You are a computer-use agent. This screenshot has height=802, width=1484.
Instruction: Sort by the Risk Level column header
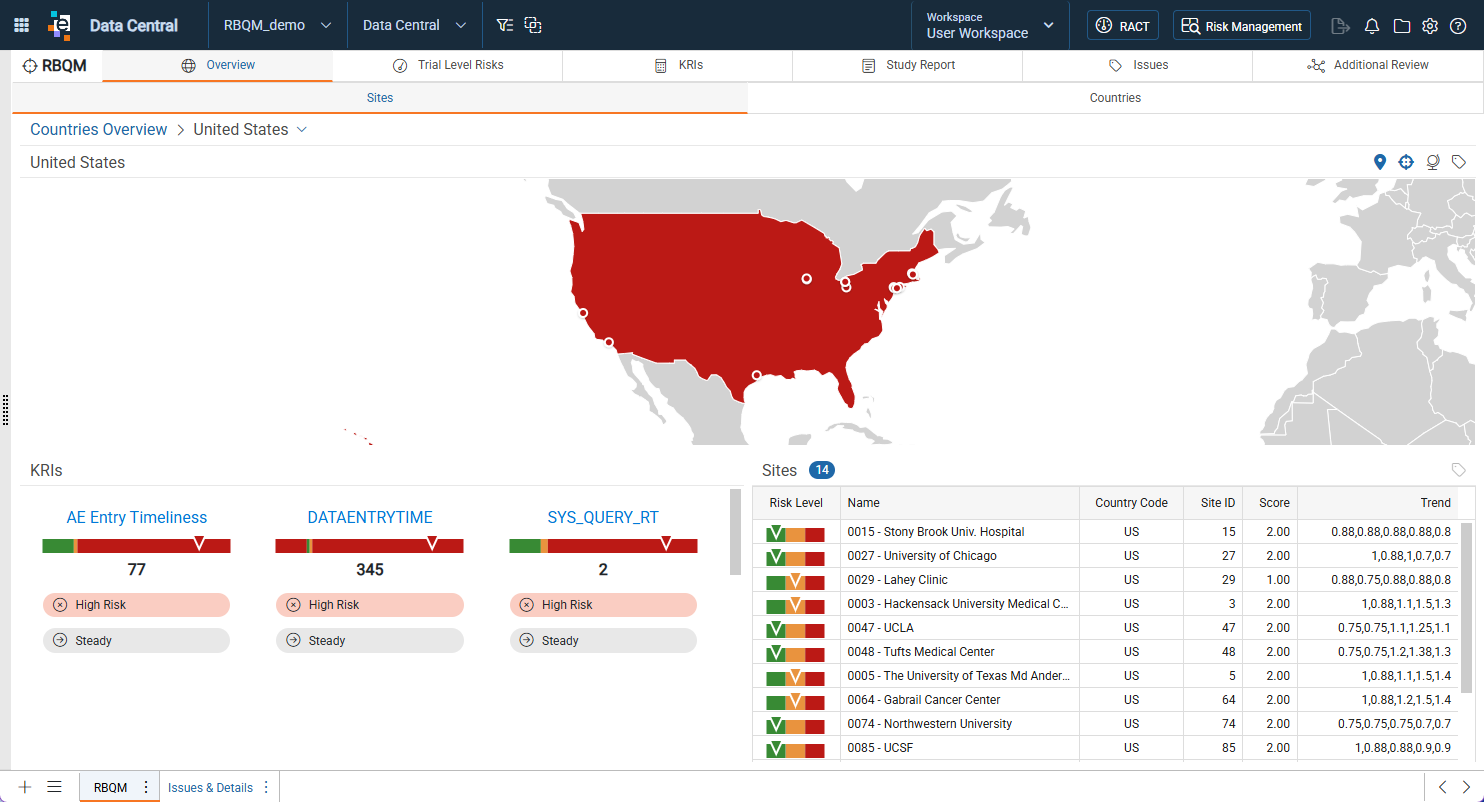pos(796,503)
